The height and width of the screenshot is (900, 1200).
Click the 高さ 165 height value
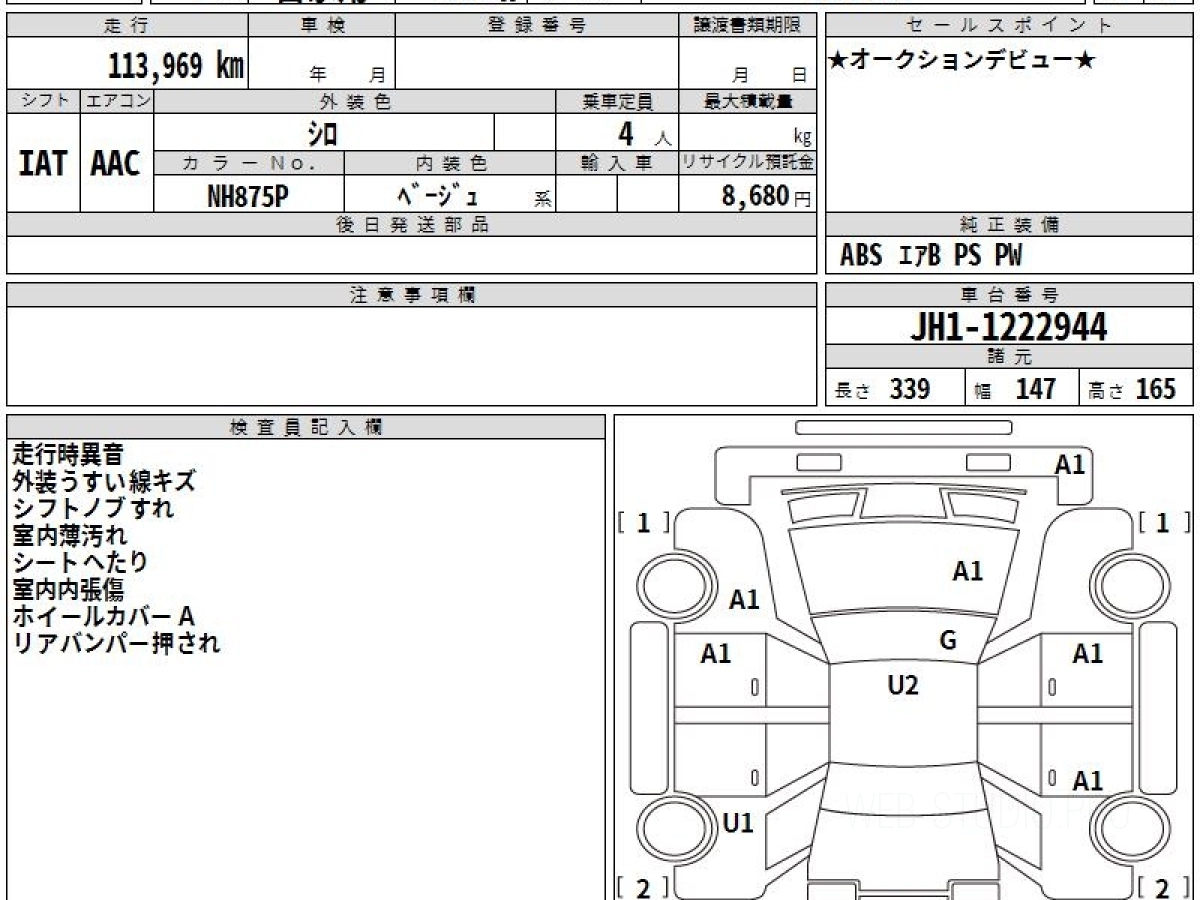(1132, 389)
